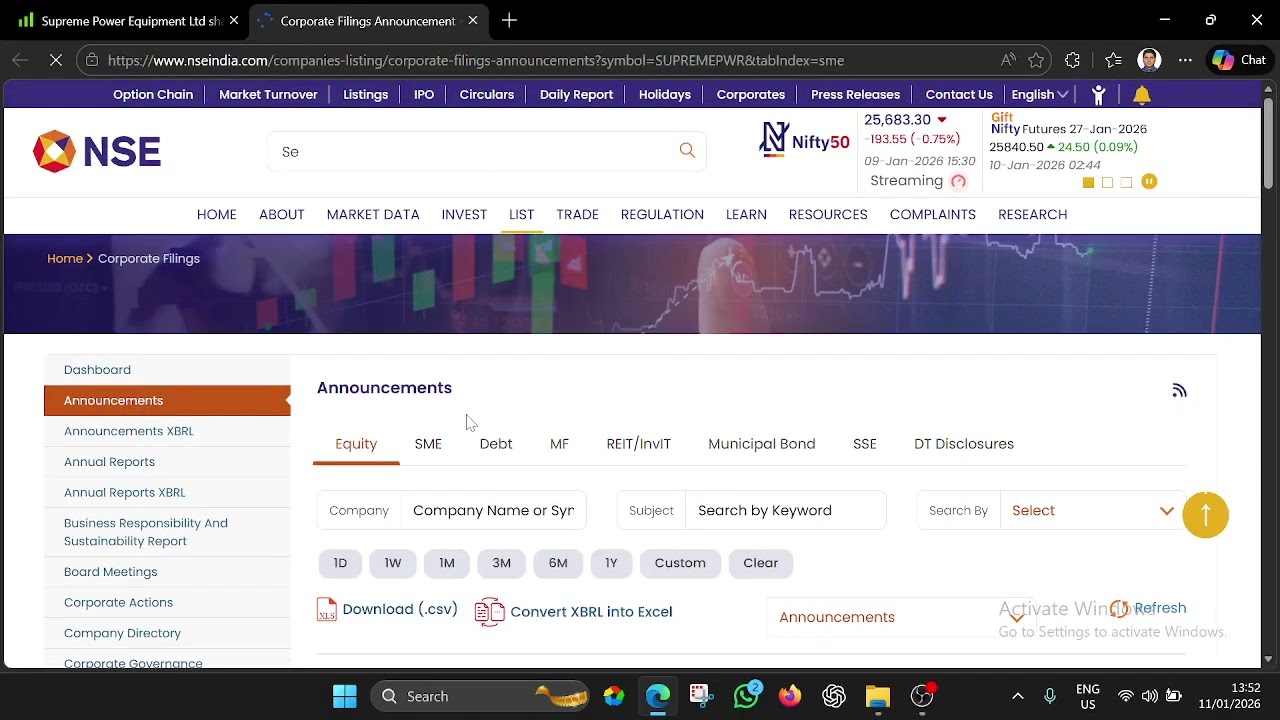The height and width of the screenshot is (720, 1280).
Task: Open ChatGPT app from taskbar
Action: pos(834,696)
